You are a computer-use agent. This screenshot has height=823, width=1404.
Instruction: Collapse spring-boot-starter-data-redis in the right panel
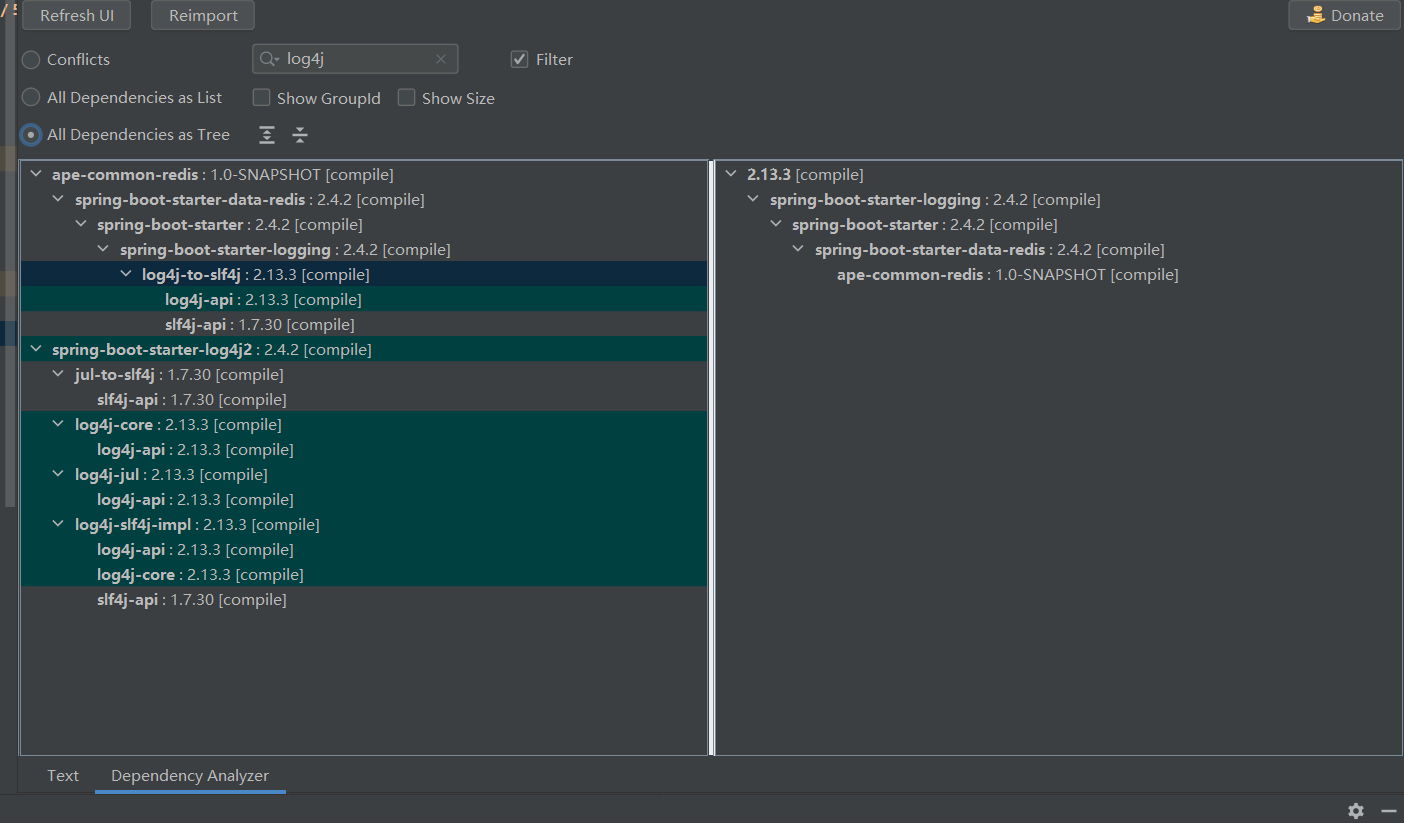[x=799, y=249]
